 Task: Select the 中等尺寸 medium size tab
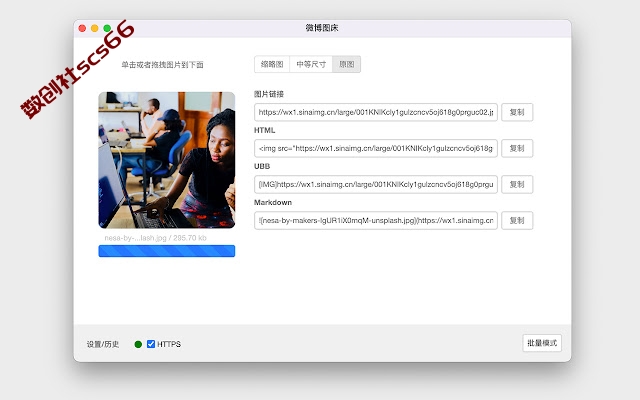coord(311,64)
